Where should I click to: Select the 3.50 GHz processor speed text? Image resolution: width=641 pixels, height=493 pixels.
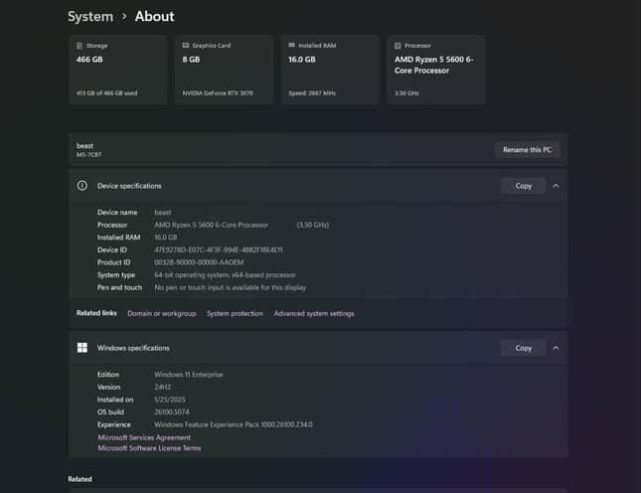(313, 225)
